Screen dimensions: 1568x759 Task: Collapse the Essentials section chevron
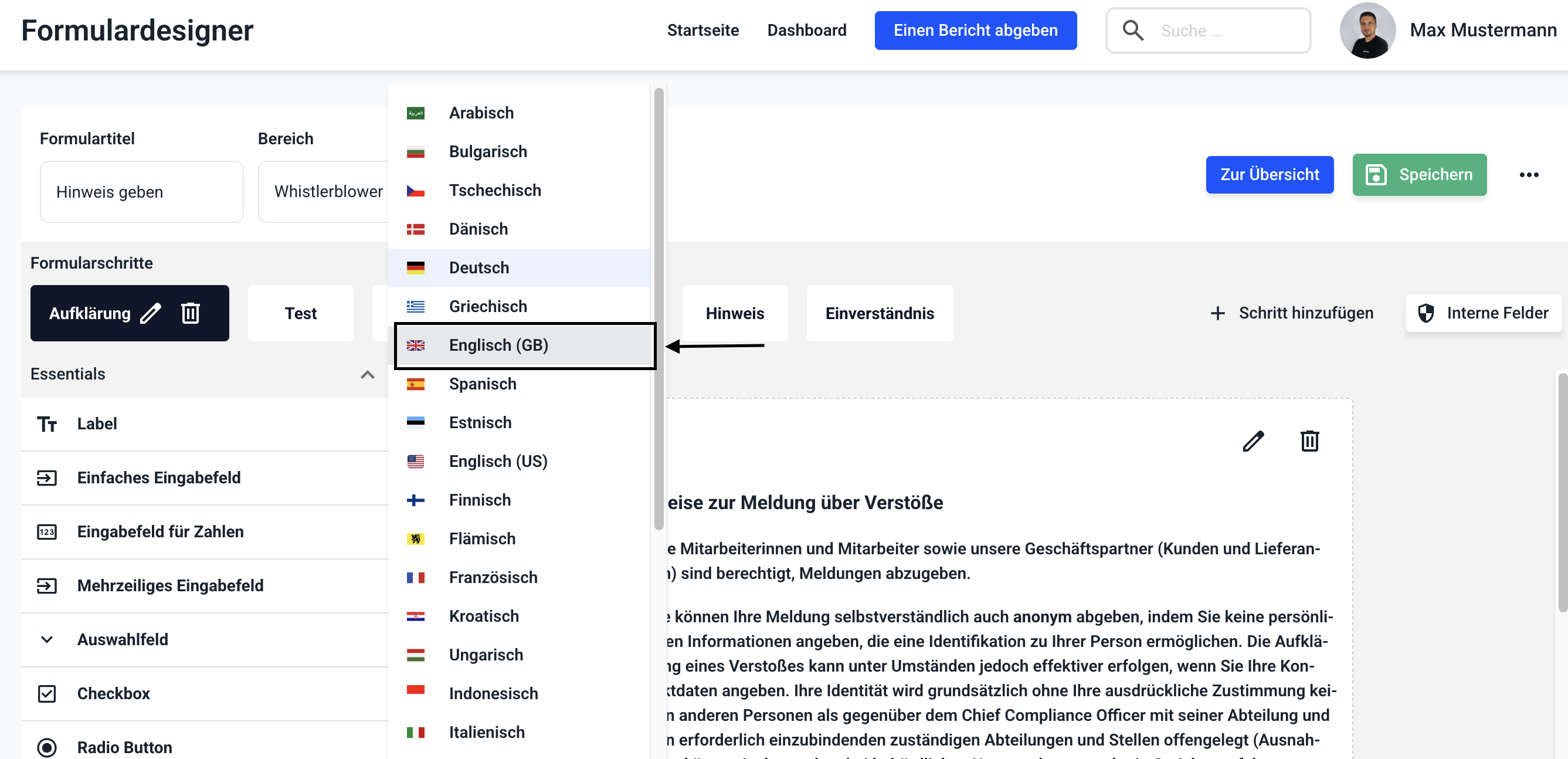[x=367, y=374]
